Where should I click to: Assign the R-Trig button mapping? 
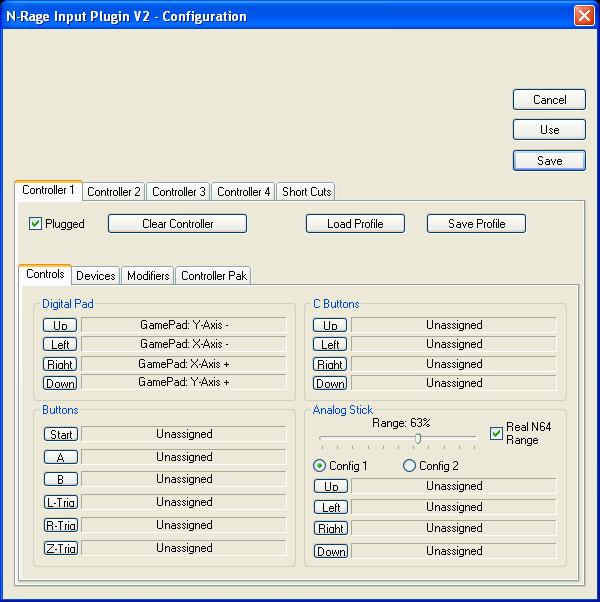61,525
